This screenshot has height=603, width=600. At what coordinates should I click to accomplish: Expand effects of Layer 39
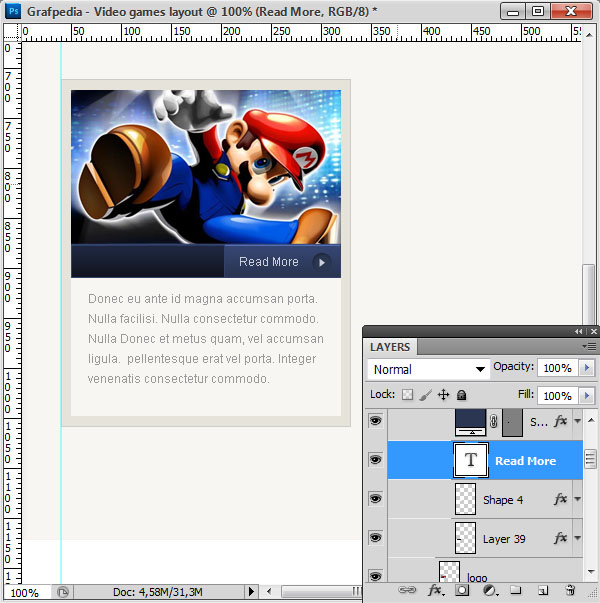[577, 538]
